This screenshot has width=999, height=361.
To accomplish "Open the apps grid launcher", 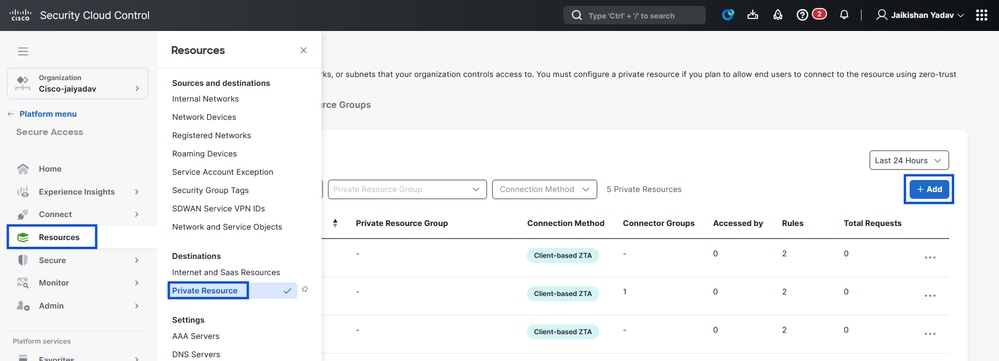I will click(x=982, y=15).
